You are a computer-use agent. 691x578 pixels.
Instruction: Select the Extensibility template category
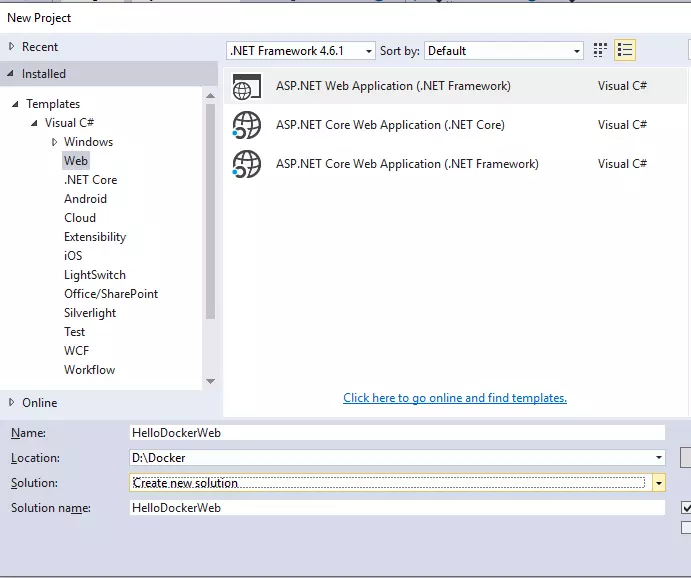coord(95,237)
